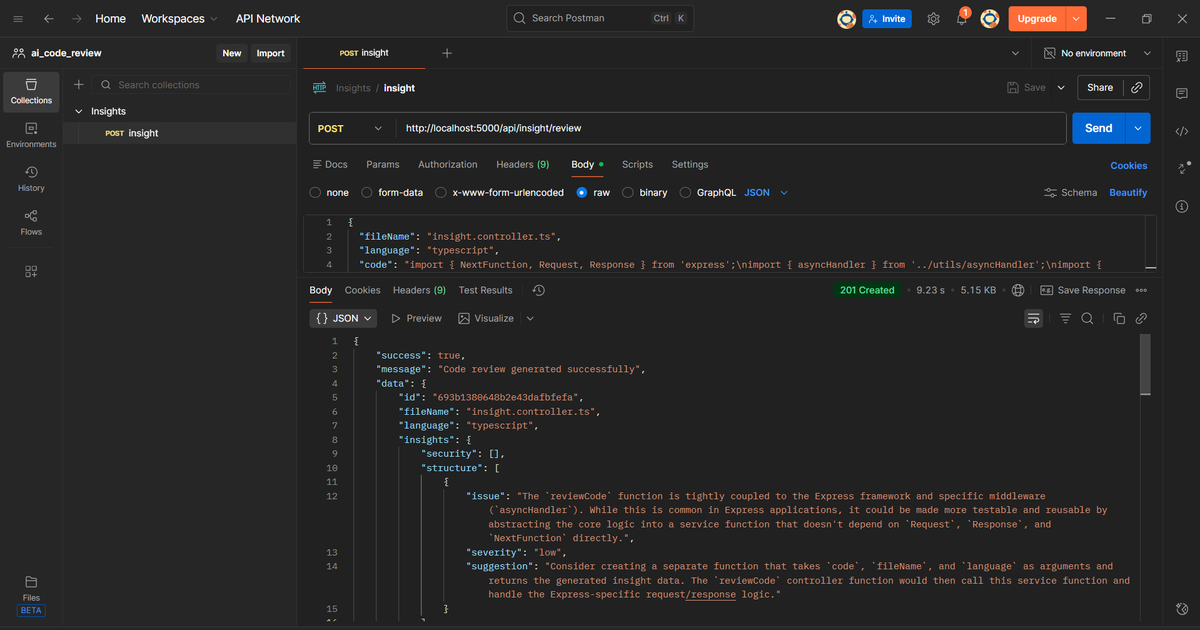Open the History panel in the sidebar
The width and height of the screenshot is (1200, 630).
[31, 178]
